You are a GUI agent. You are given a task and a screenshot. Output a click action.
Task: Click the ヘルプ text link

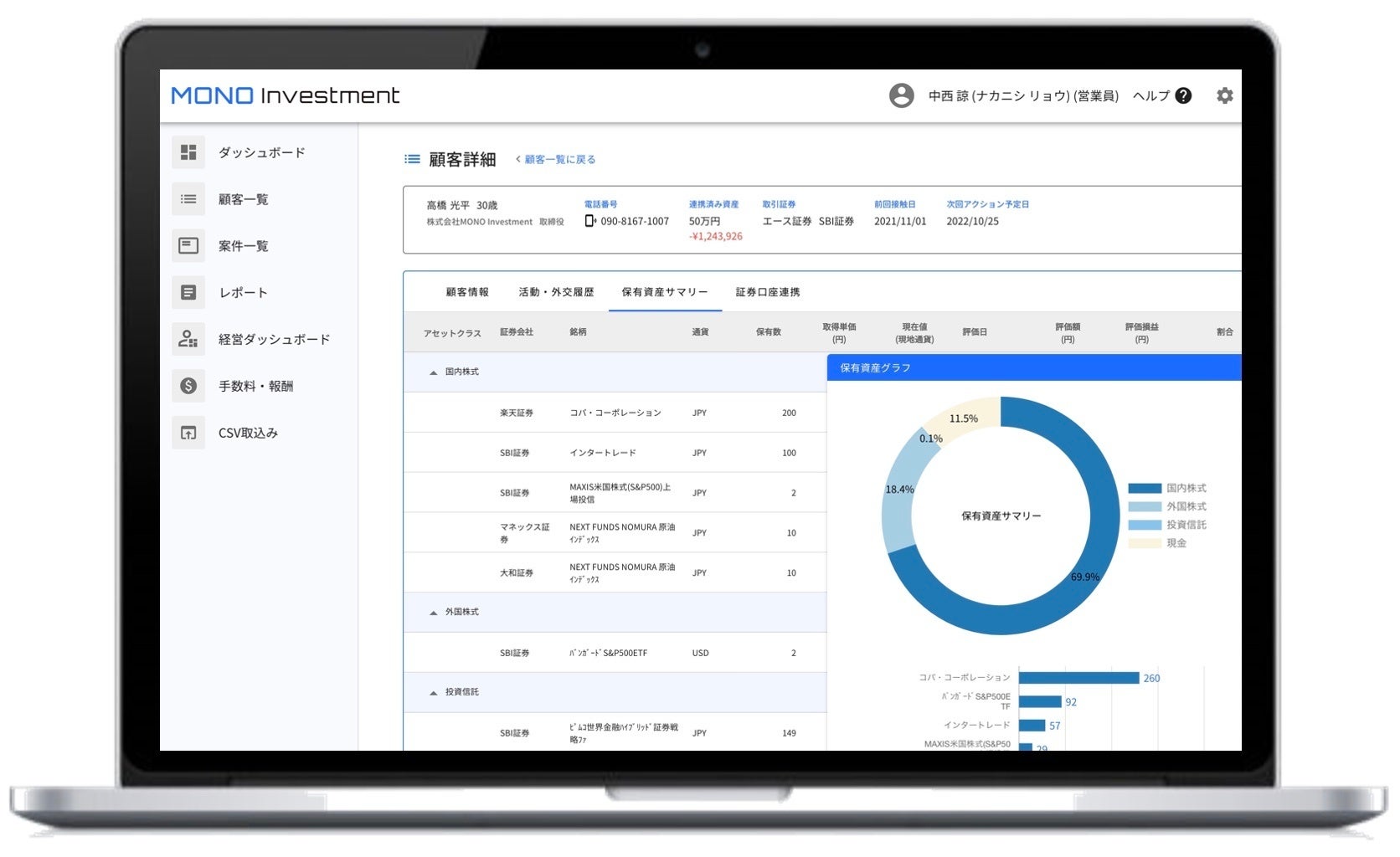(1151, 95)
